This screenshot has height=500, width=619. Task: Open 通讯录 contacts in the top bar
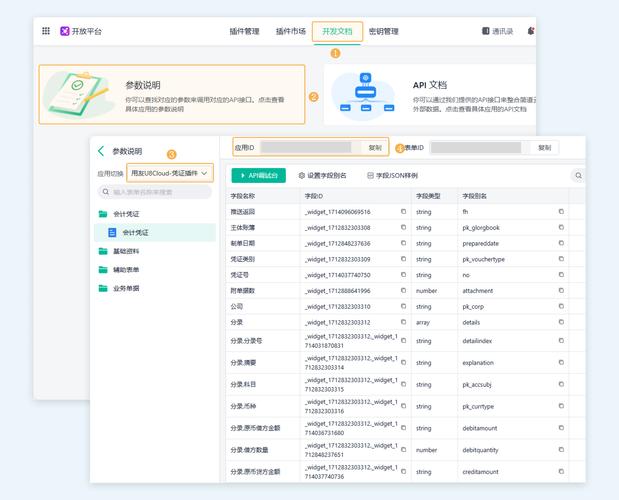(x=497, y=31)
